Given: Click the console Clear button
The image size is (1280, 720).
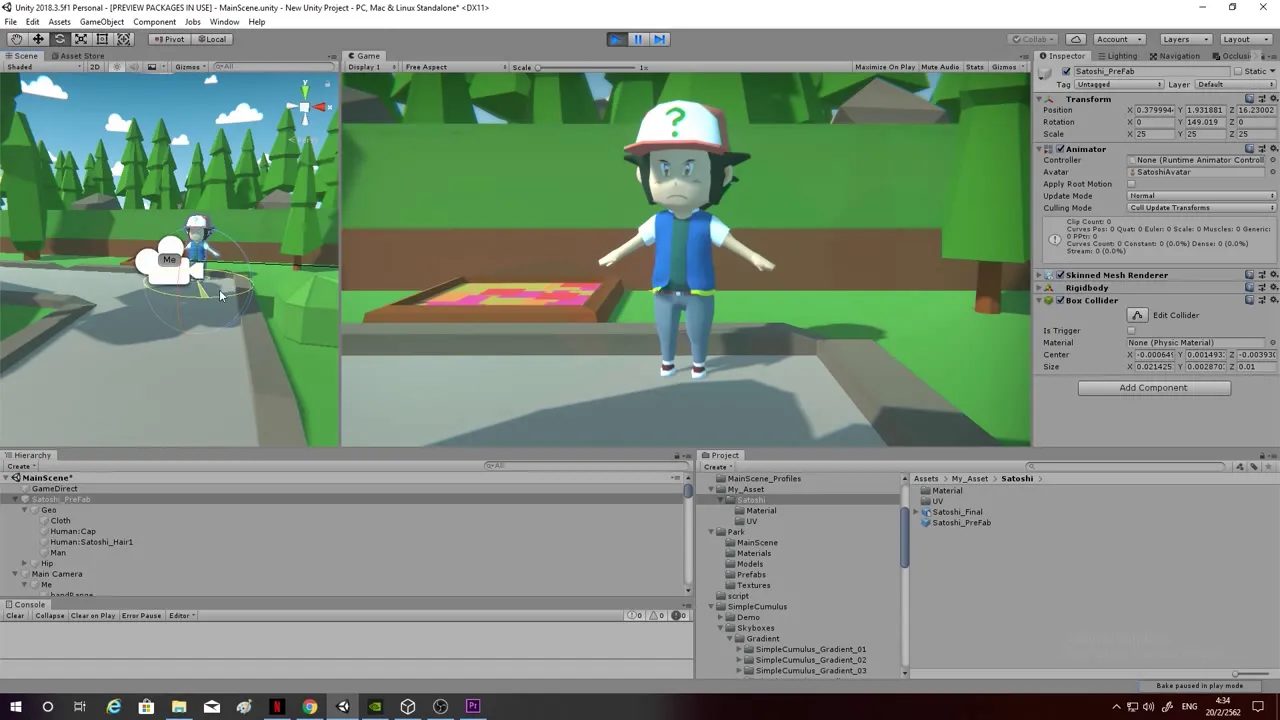Looking at the screenshot, I should coord(15,615).
